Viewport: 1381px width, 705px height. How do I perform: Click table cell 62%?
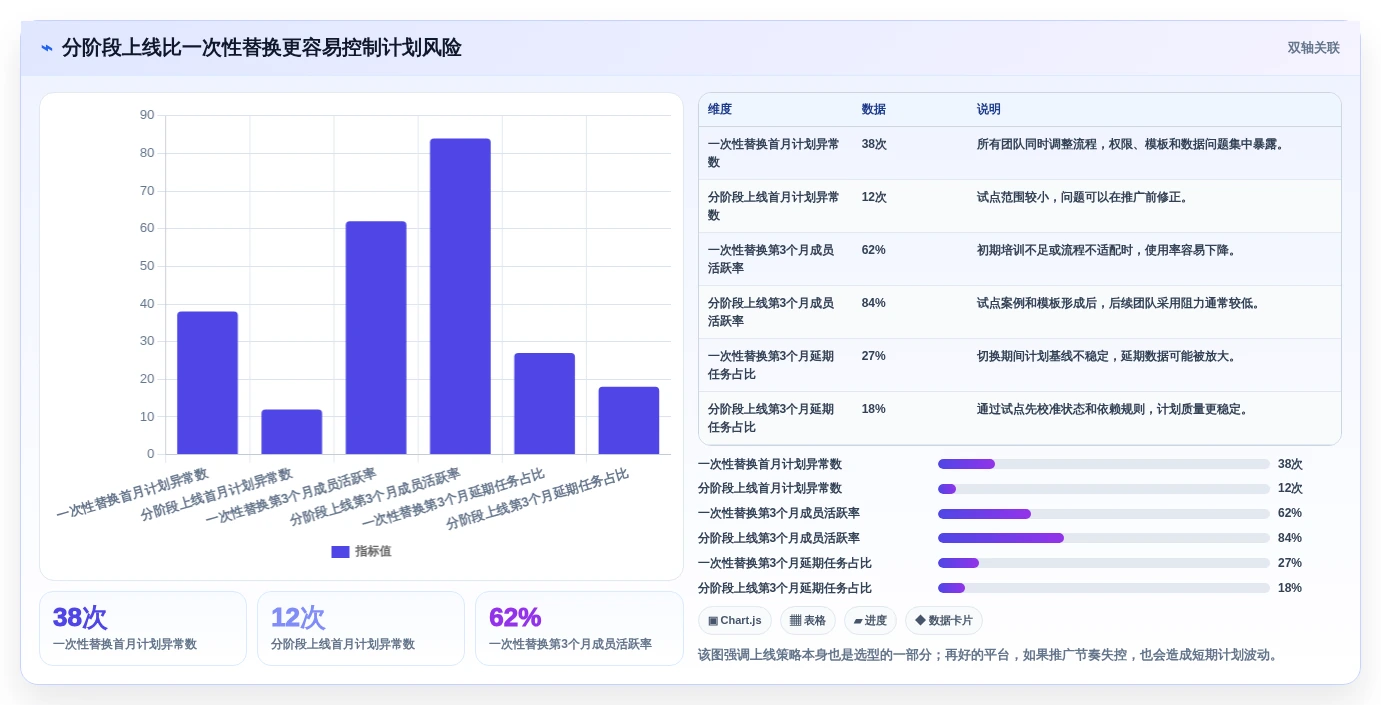point(874,250)
